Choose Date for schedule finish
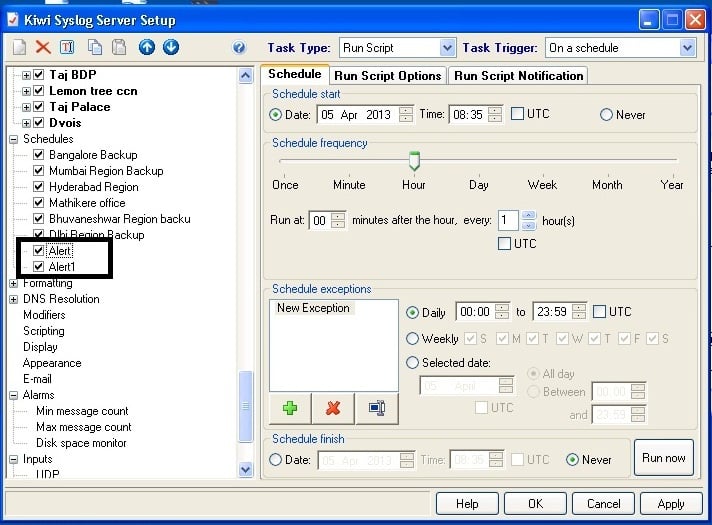The width and height of the screenshot is (712, 525). coord(275,460)
